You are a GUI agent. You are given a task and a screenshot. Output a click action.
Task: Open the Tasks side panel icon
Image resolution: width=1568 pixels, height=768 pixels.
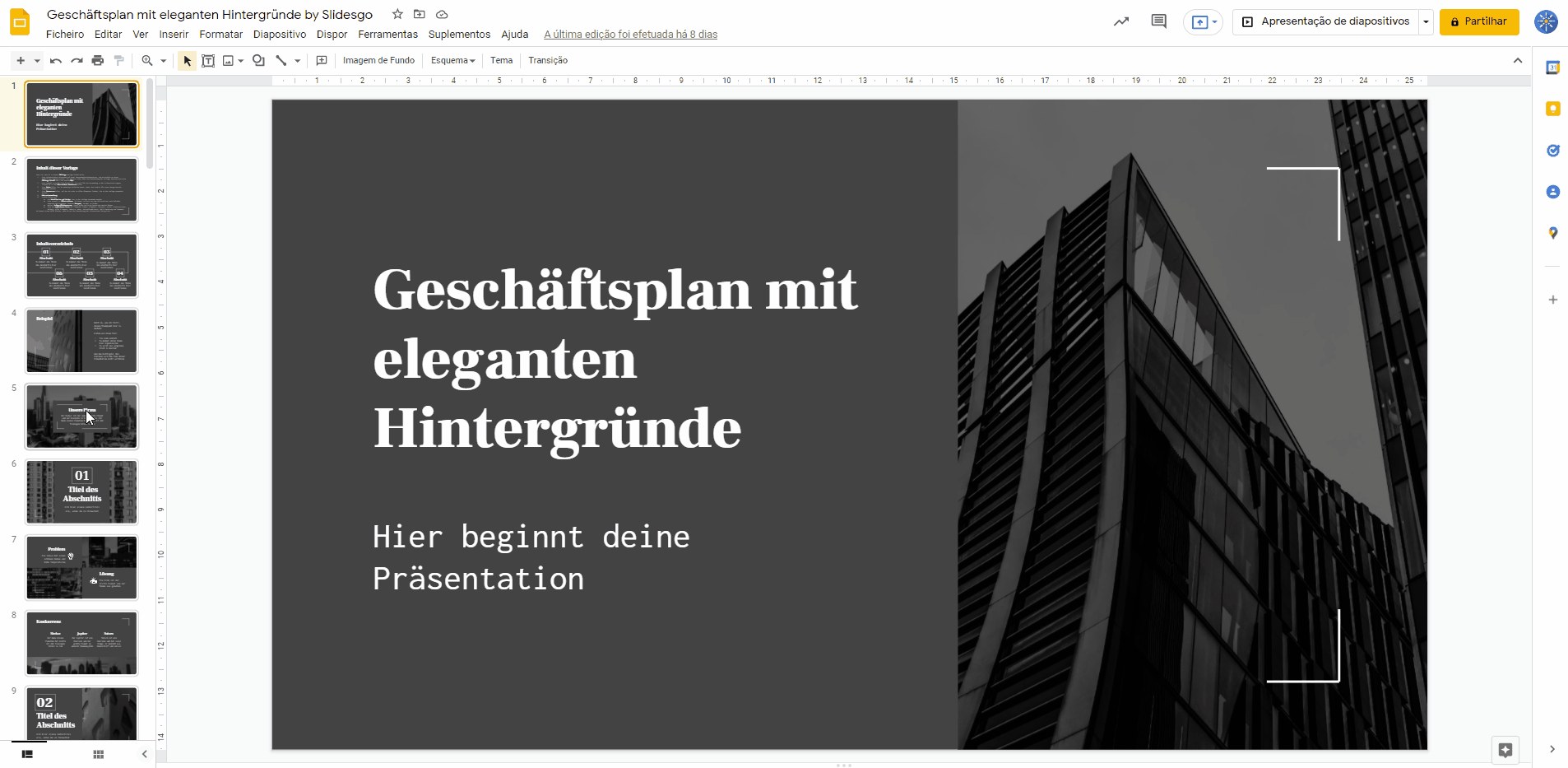[x=1552, y=150]
